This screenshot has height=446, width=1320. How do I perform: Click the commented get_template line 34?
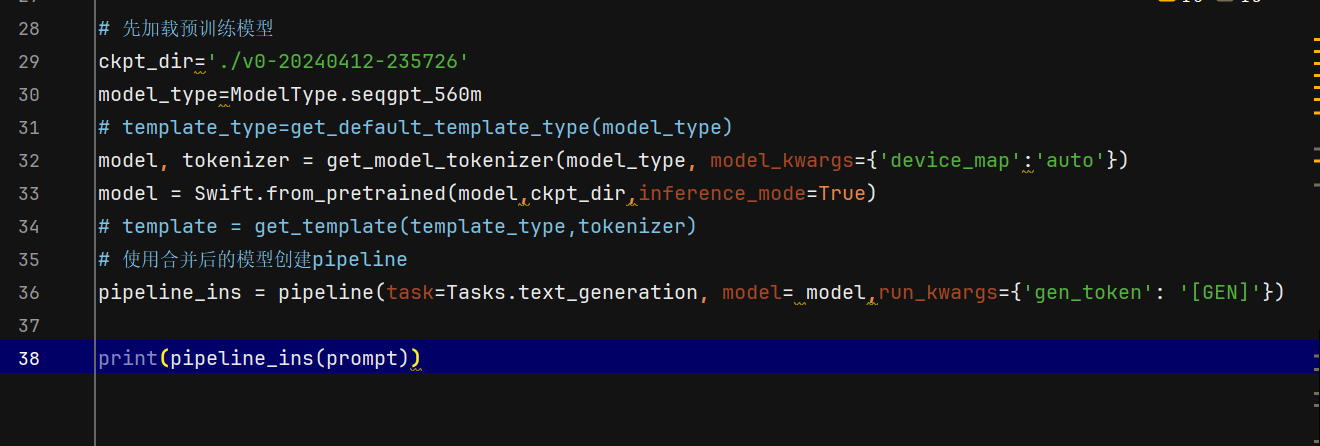398,226
